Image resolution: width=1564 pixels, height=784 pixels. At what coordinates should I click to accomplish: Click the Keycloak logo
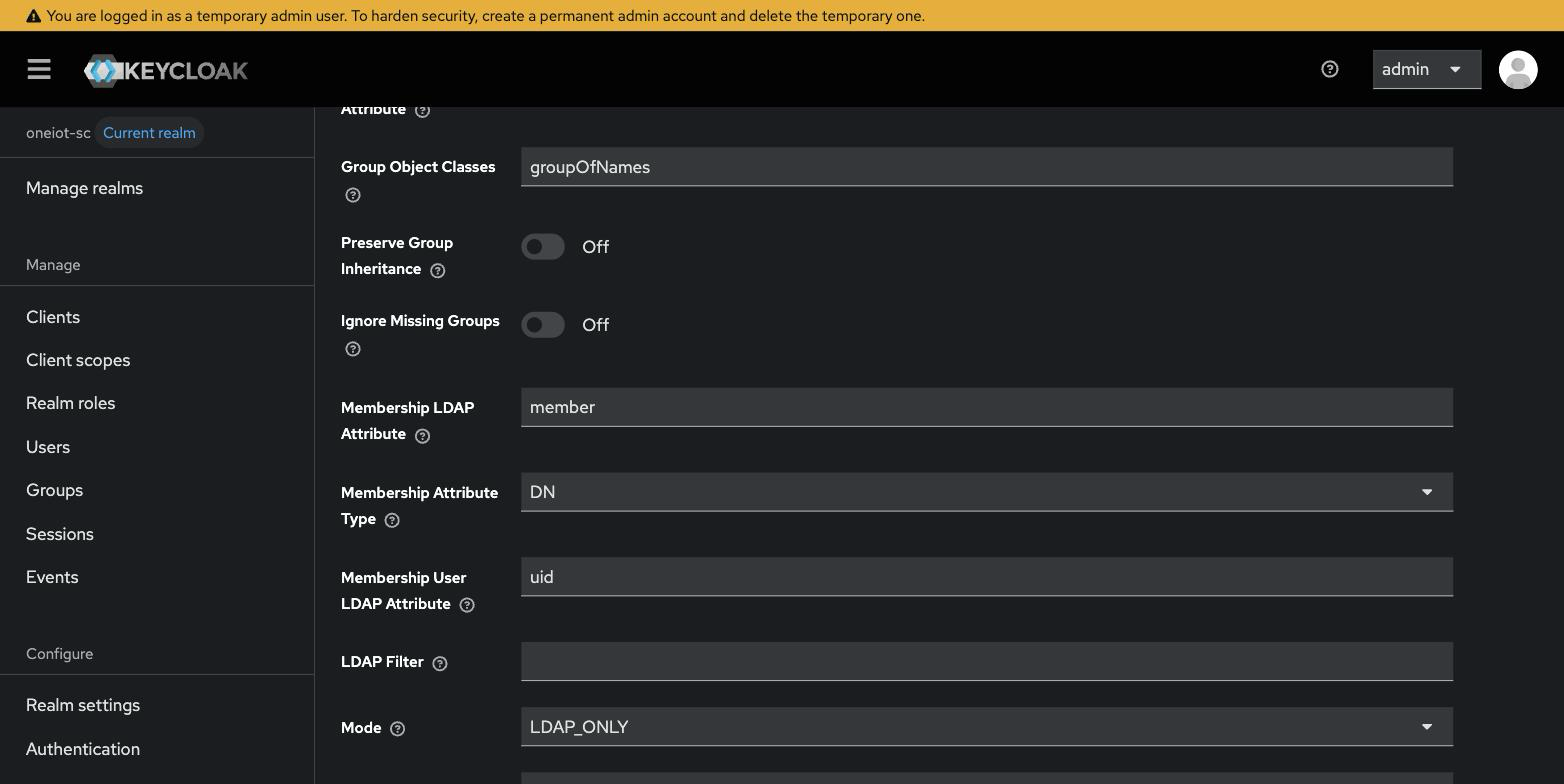pyautogui.click(x=166, y=70)
